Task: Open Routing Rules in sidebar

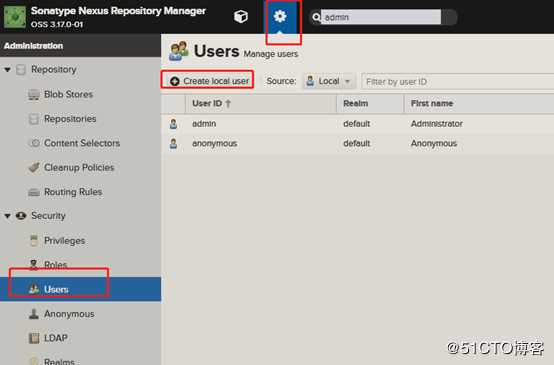Action: point(73,192)
